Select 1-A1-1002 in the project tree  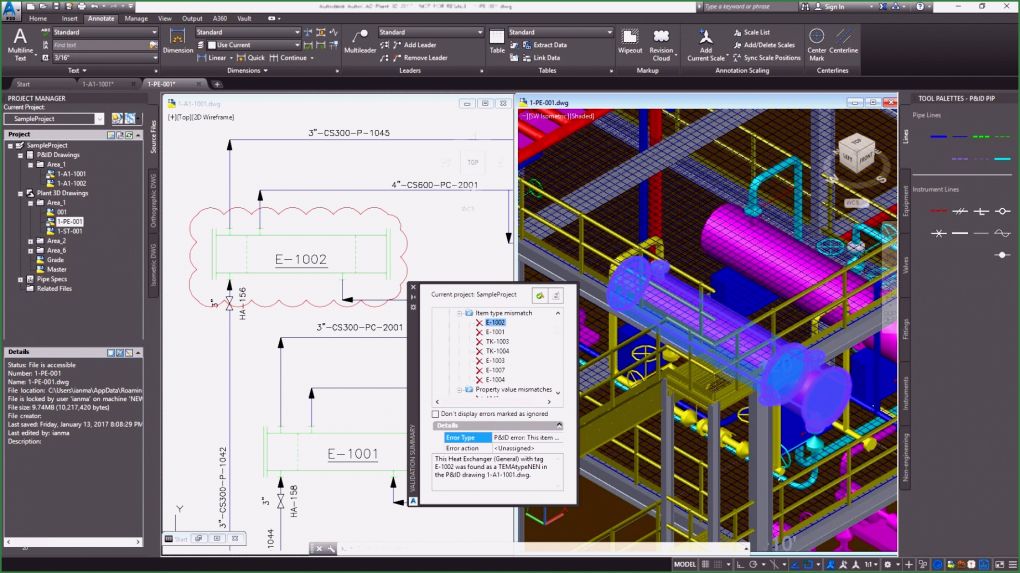pos(71,183)
